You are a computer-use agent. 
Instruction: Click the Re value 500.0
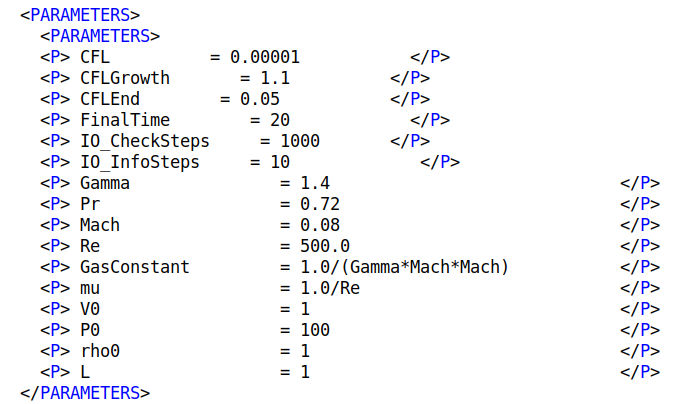[325, 246]
